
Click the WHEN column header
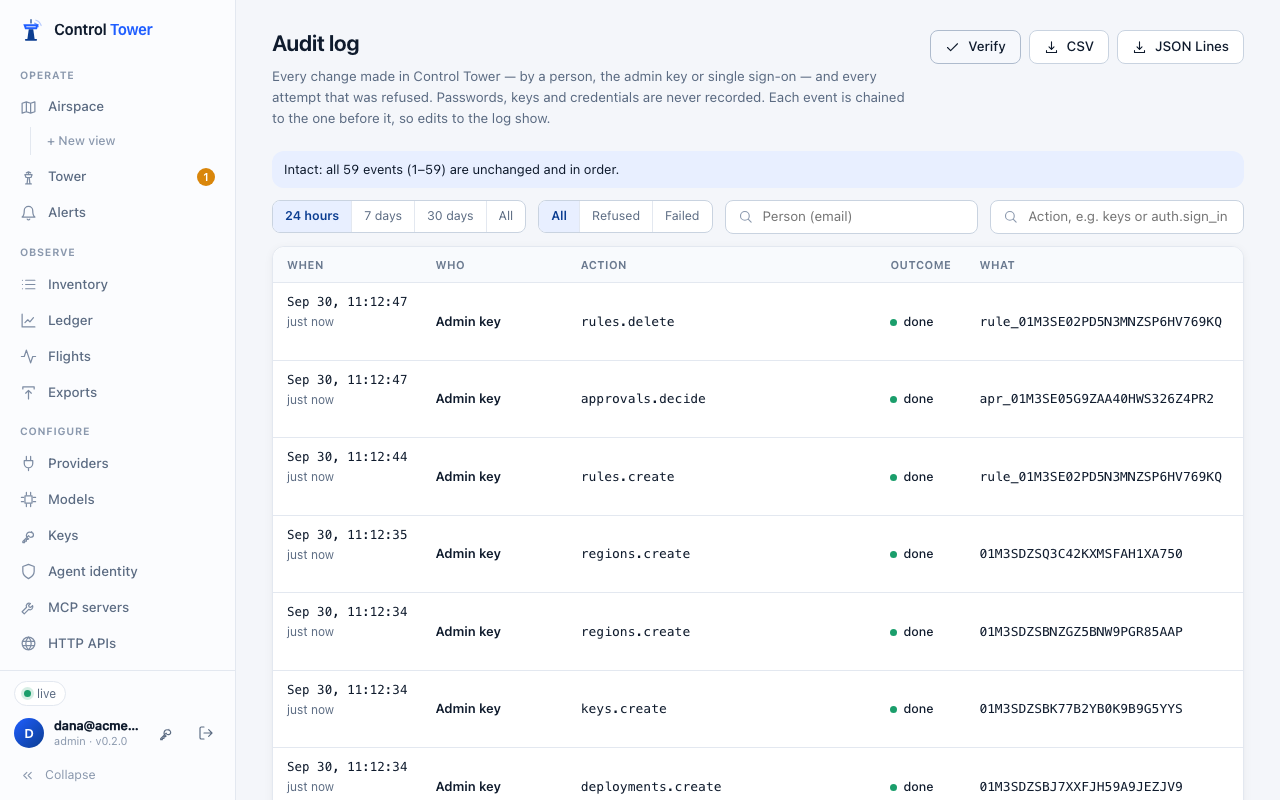click(x=305, y=266)
